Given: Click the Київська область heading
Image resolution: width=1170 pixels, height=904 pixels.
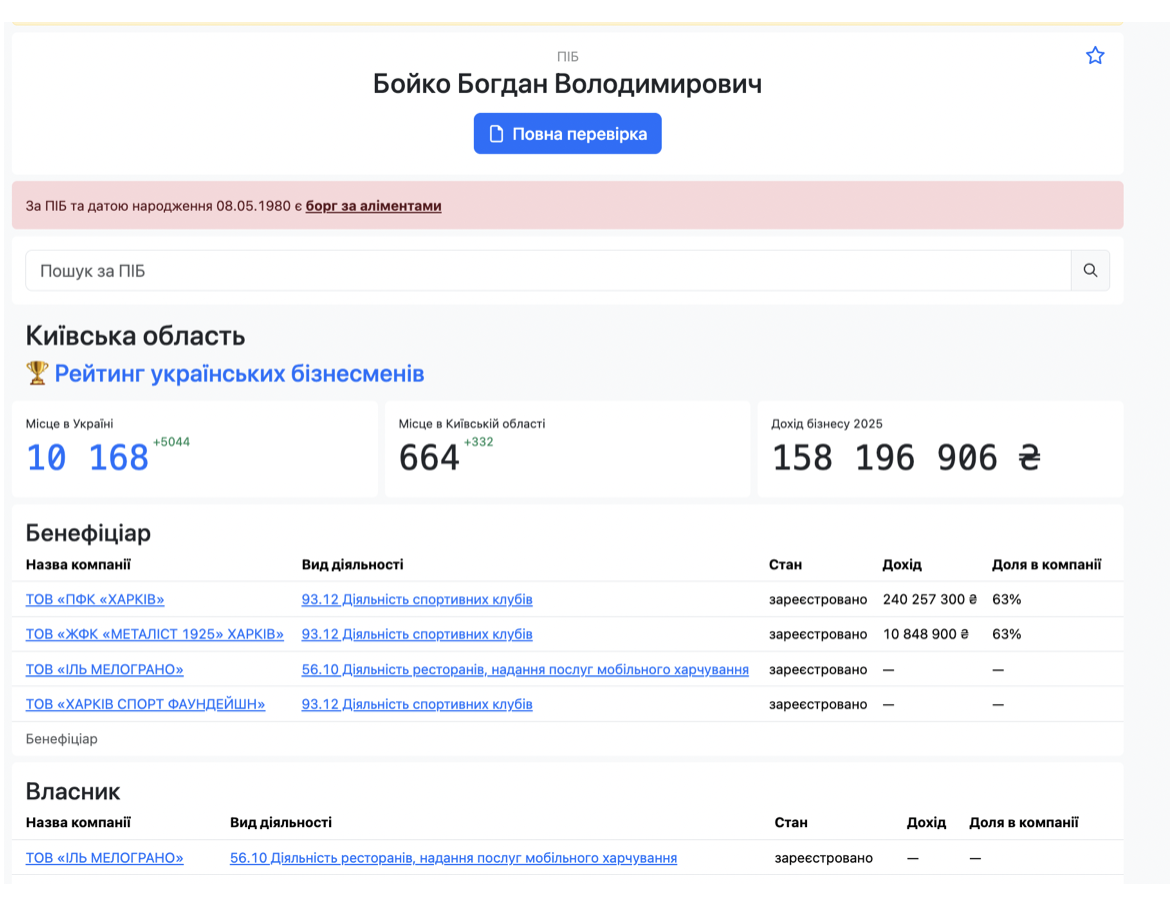Looking at the screenshot, I should 135,336.
